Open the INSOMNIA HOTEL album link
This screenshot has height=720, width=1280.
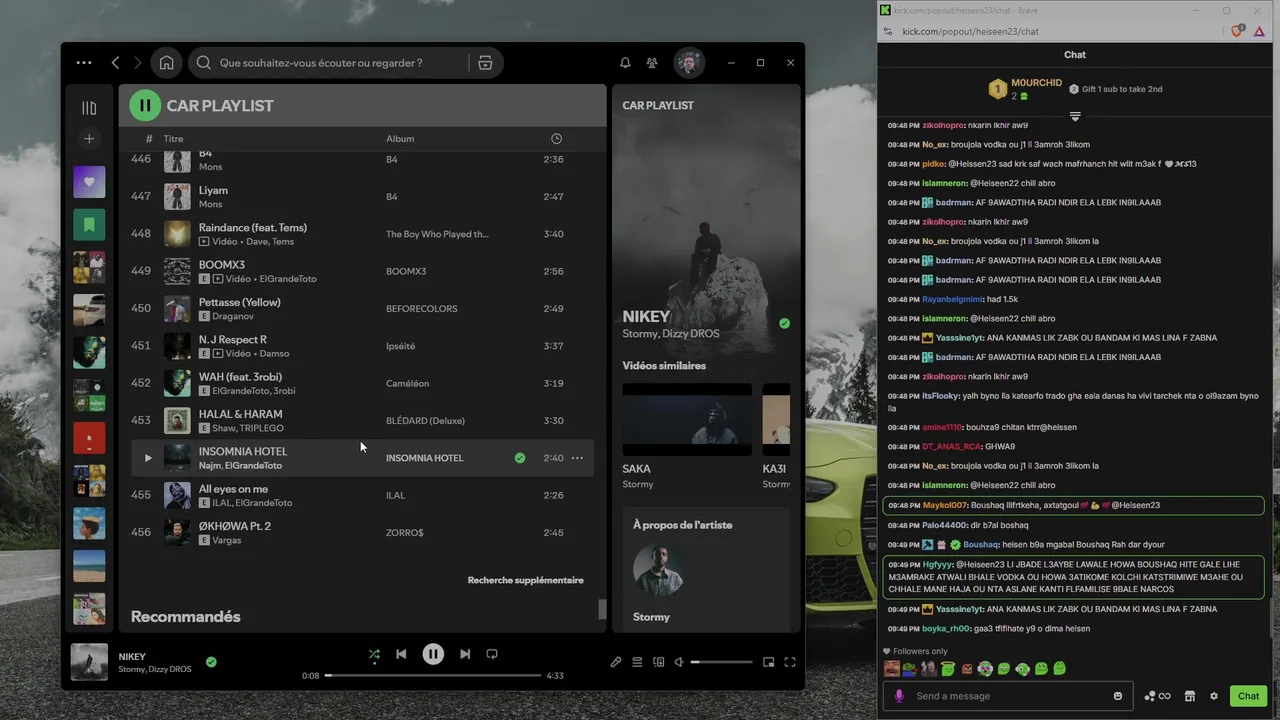(x=425, y=458)
